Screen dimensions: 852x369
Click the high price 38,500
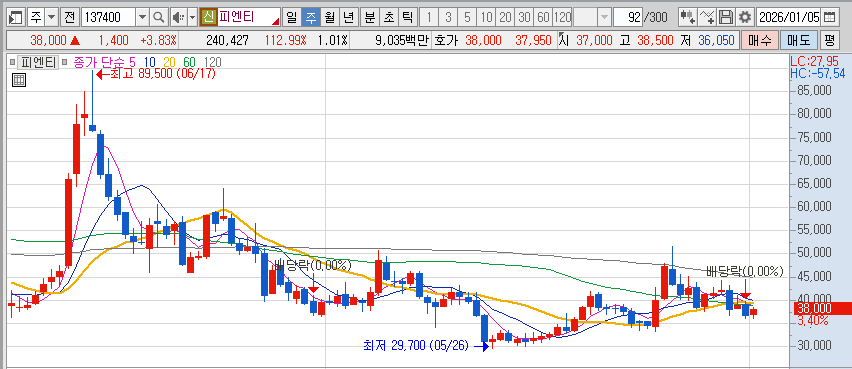click(655, 41)
